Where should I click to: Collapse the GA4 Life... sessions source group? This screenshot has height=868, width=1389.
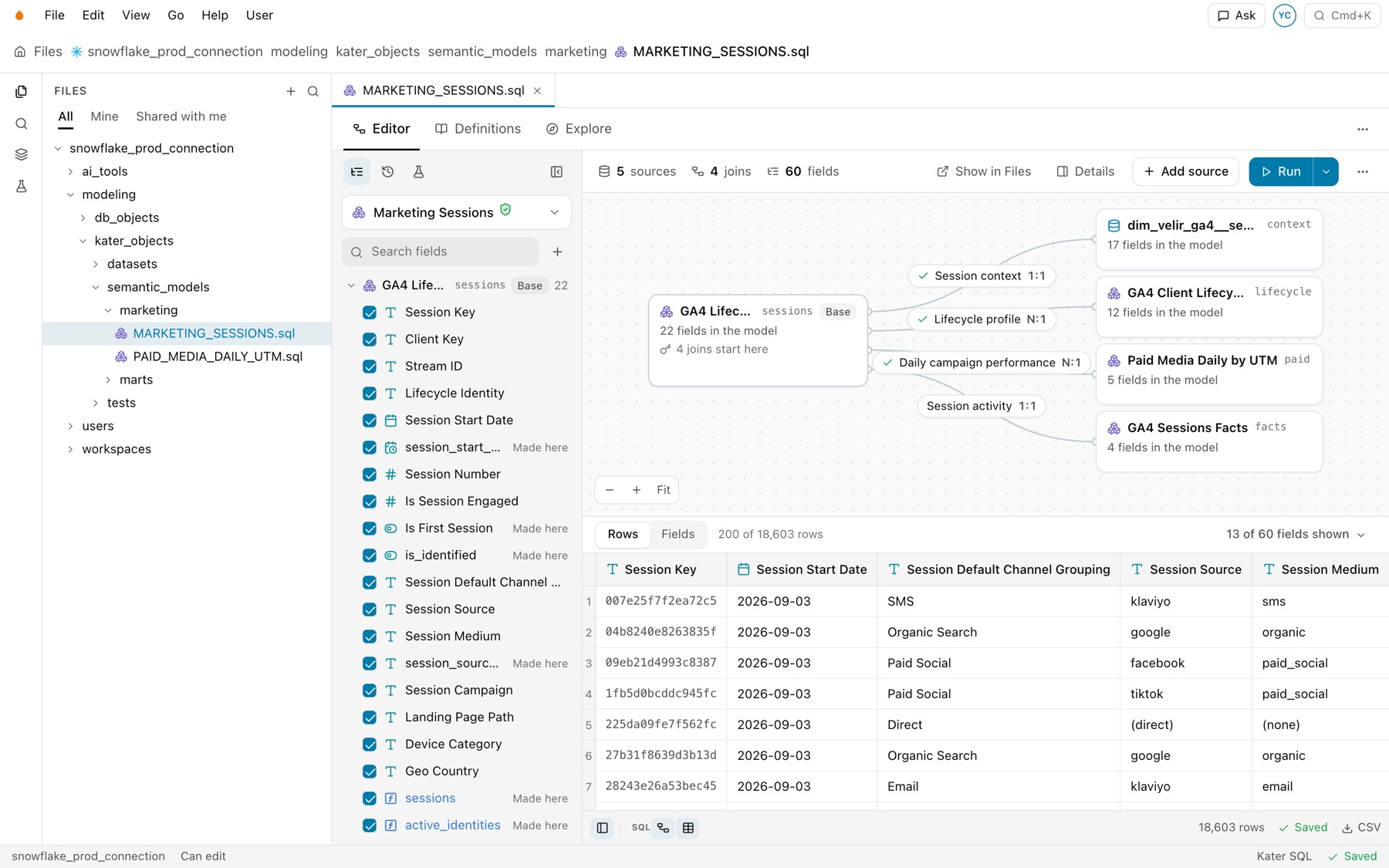click(351, 285)
